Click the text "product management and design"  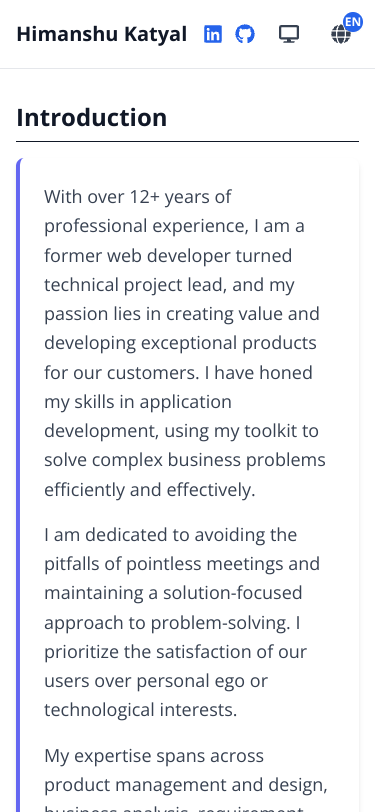coord(183,786)
